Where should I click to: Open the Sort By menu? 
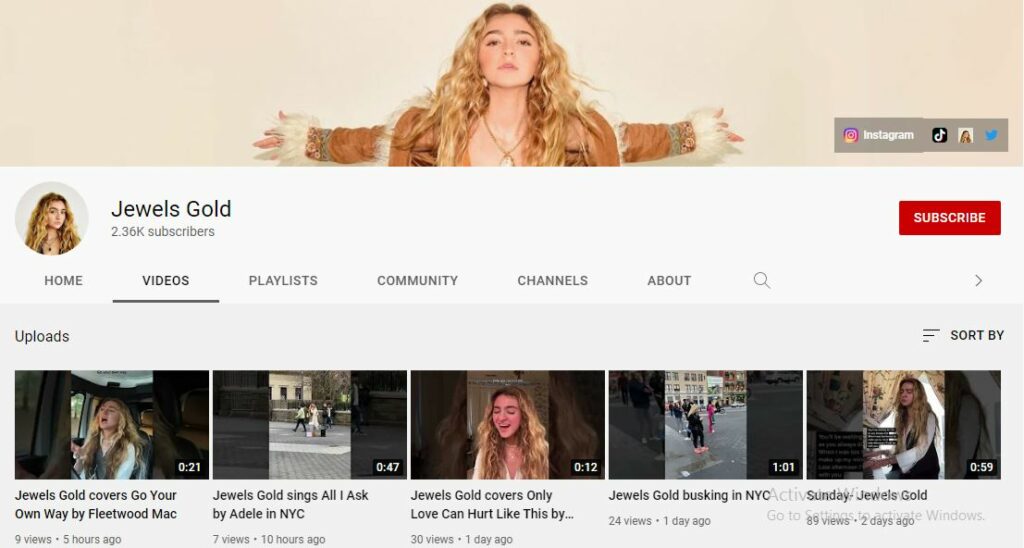[x=963, y=335]
